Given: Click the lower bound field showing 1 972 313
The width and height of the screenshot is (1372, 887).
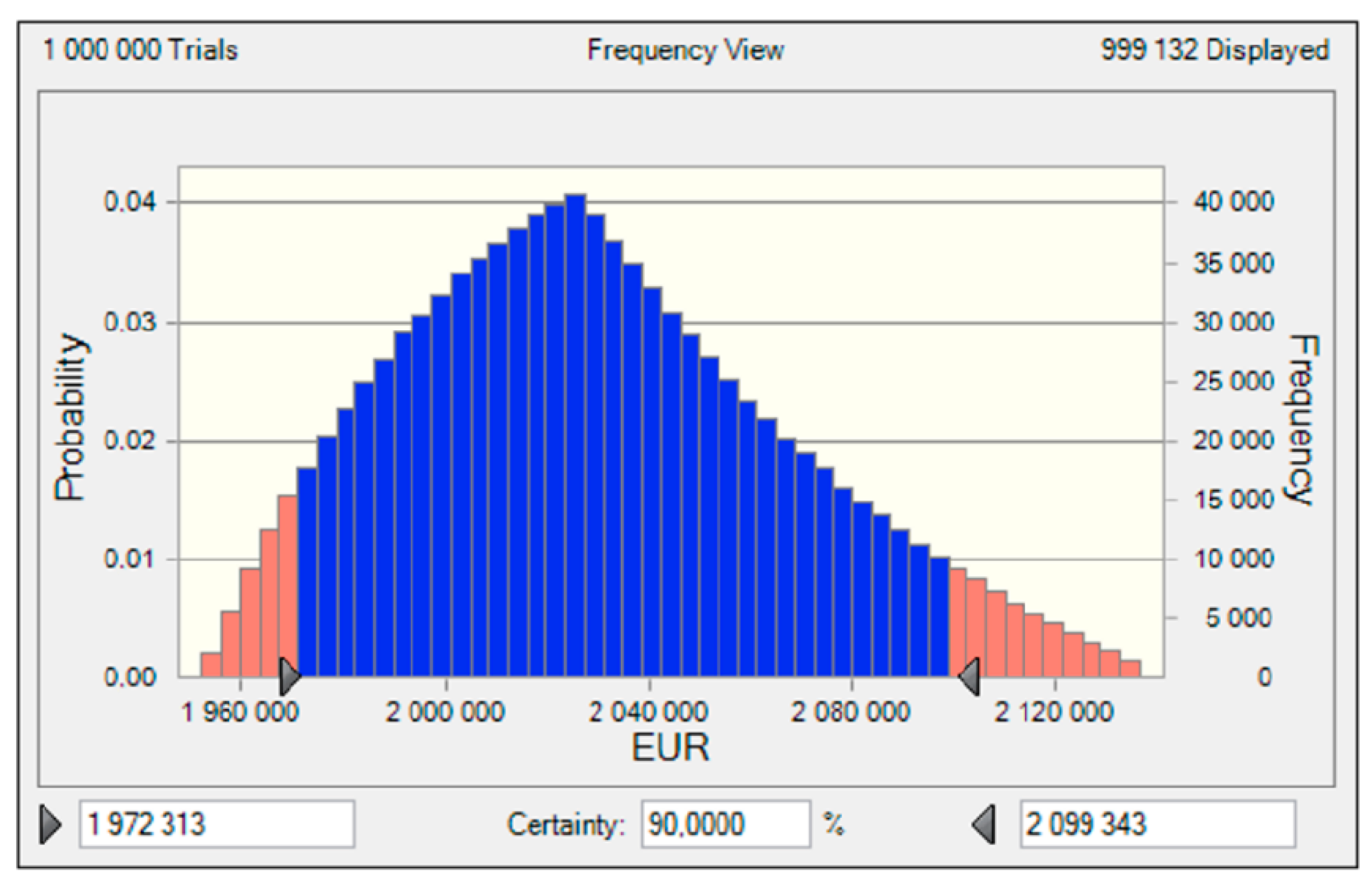Looking at the screenshot, I should pos(216,824).
